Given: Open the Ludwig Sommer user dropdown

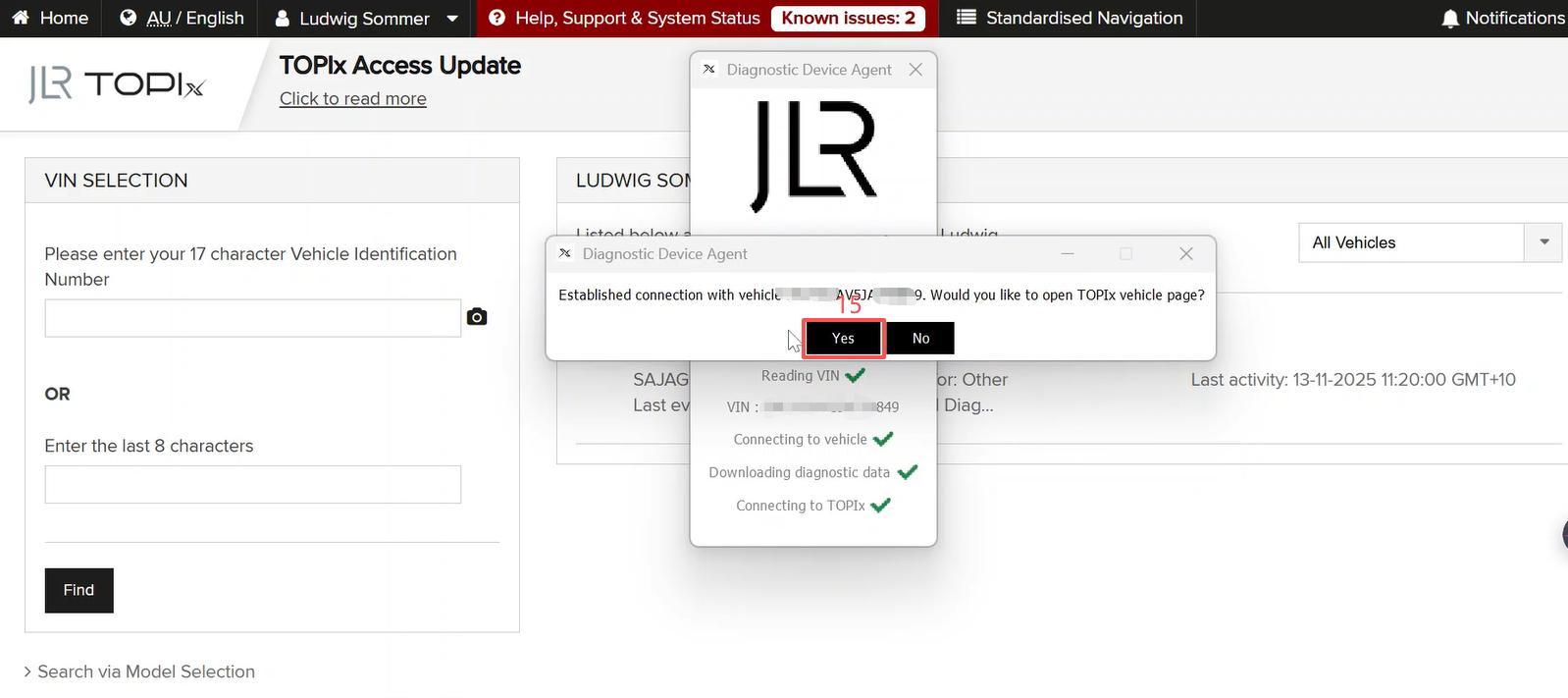Looking at the screenshot, I should (x=451, y=19).
